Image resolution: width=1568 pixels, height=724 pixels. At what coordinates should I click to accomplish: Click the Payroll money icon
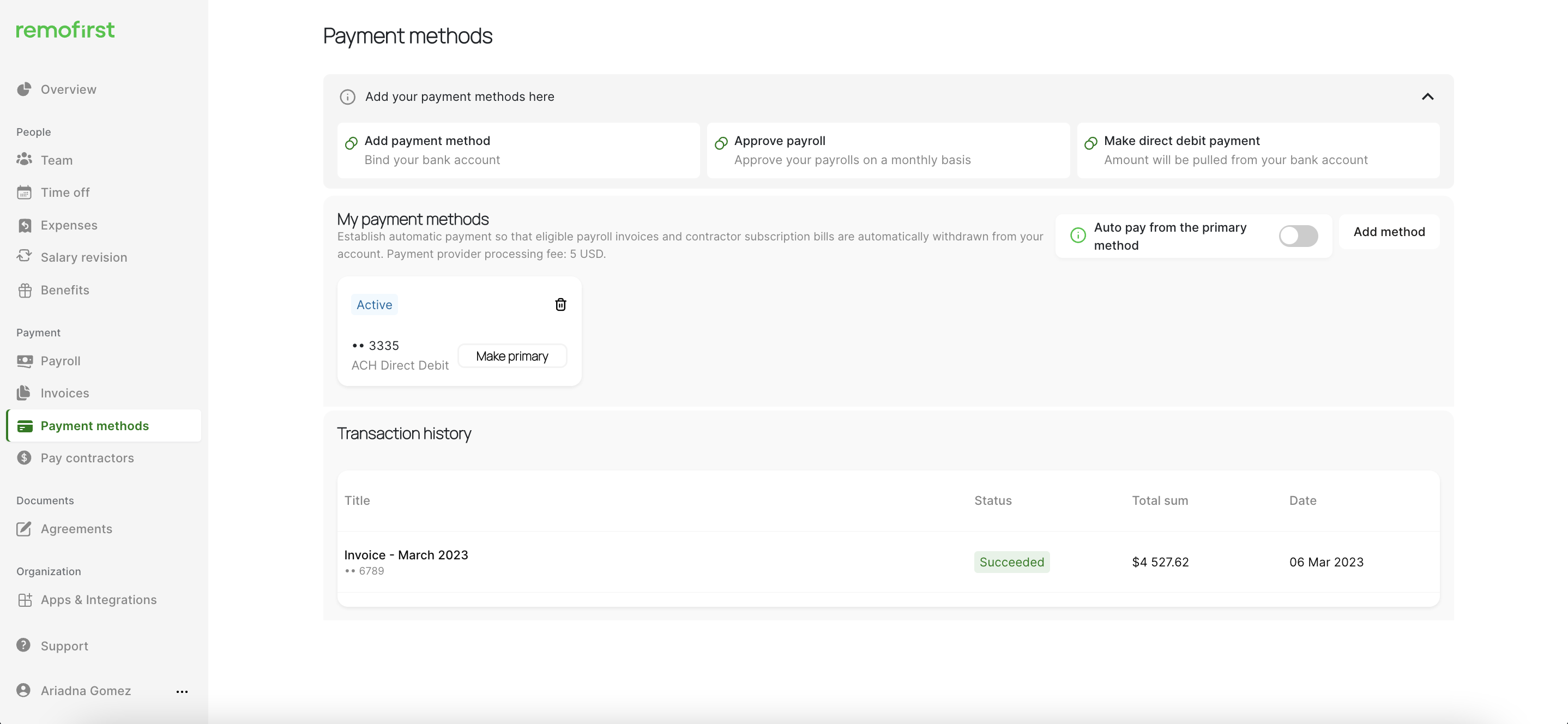[x=24, y=360]
